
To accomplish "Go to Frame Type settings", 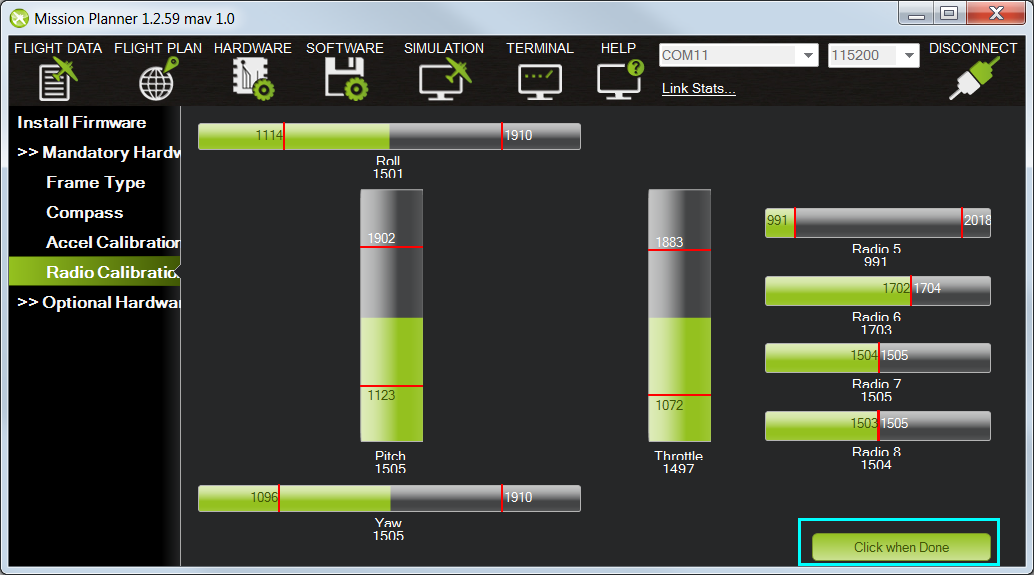I will point(96,183).
